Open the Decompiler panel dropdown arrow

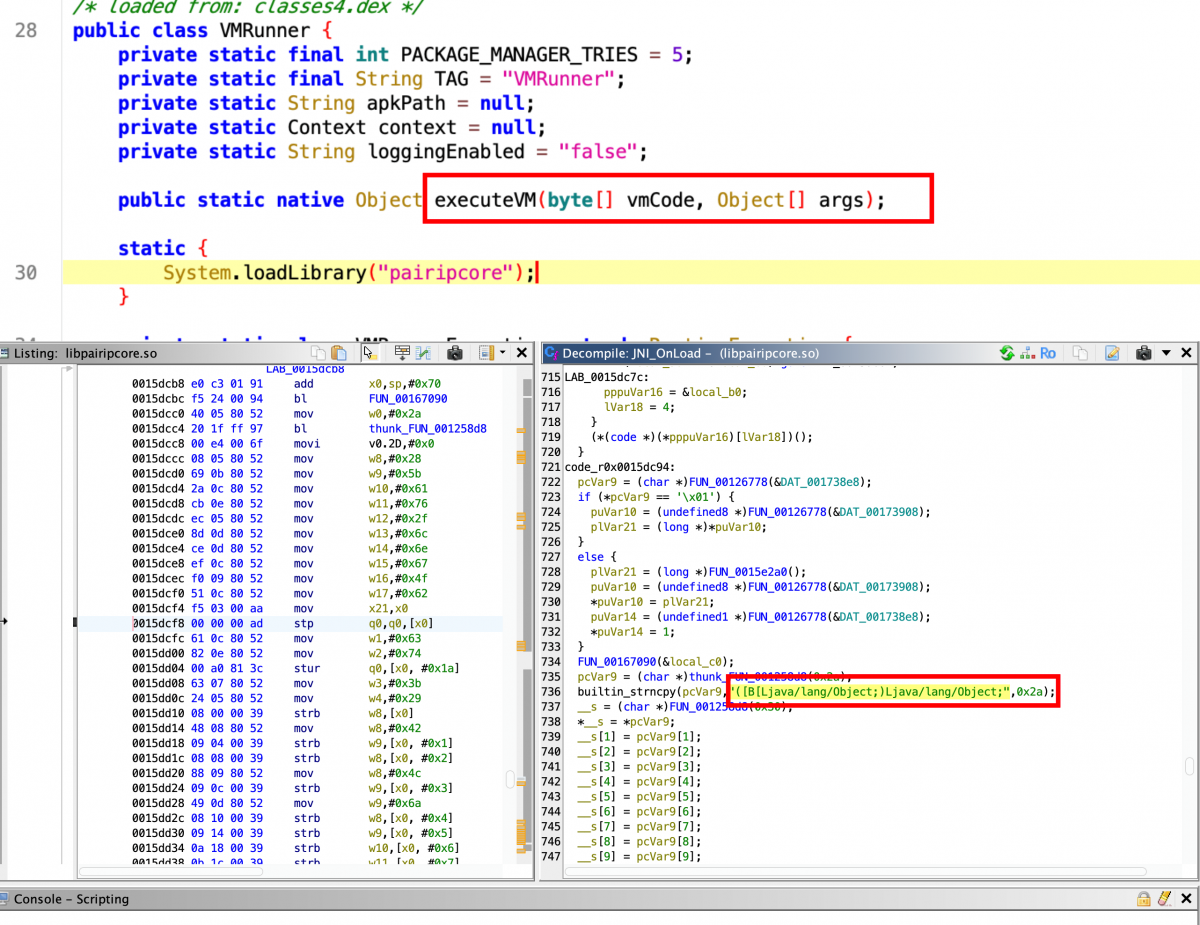(1167, 353)
